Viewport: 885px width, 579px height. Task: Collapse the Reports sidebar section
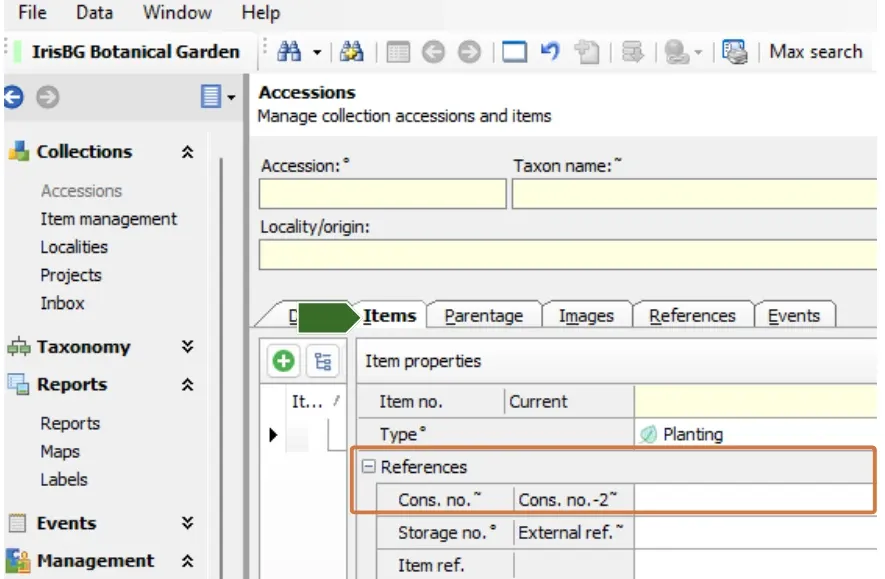187,385
